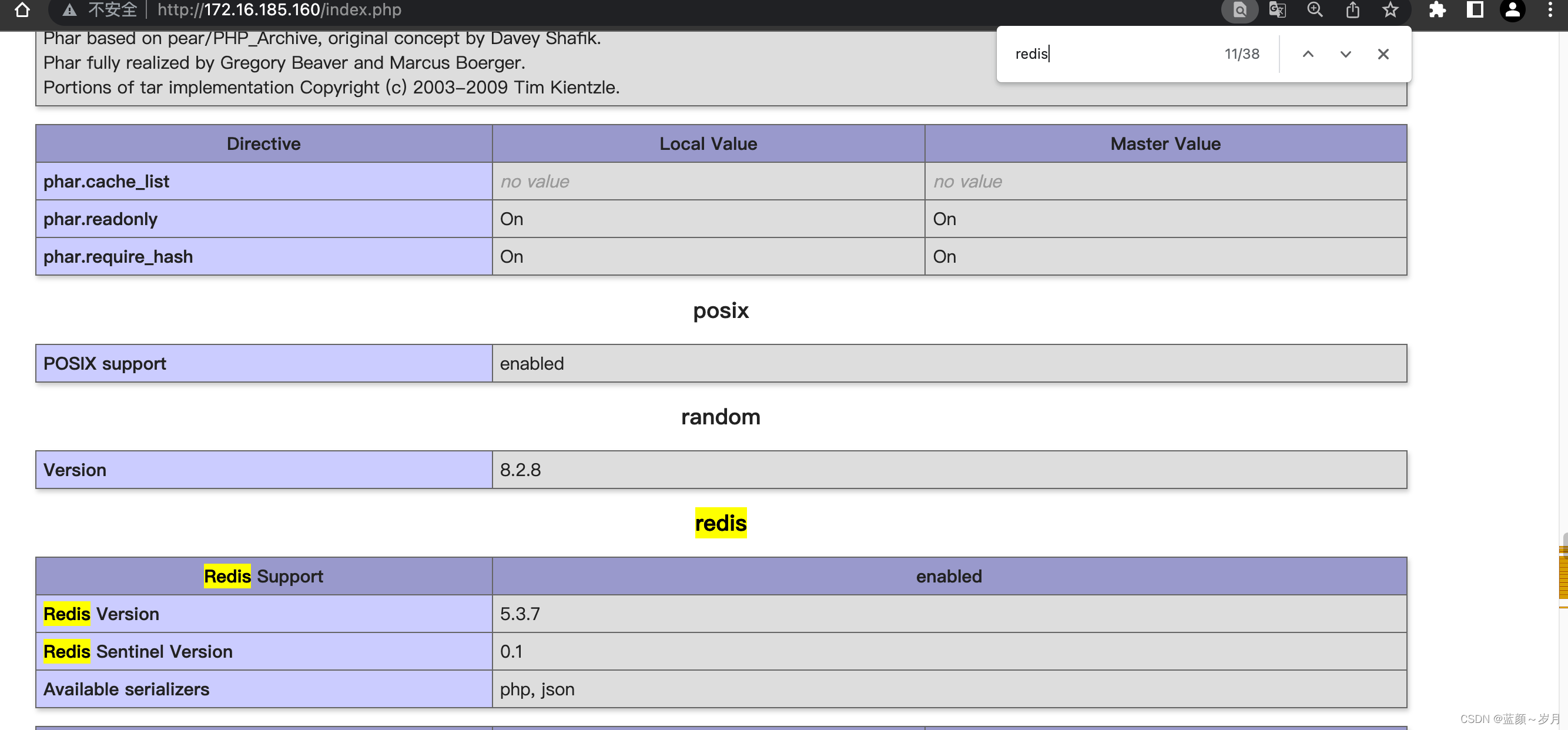
Task: Click the 'Redis Support' header cell
Action: (x=263, y=576)
